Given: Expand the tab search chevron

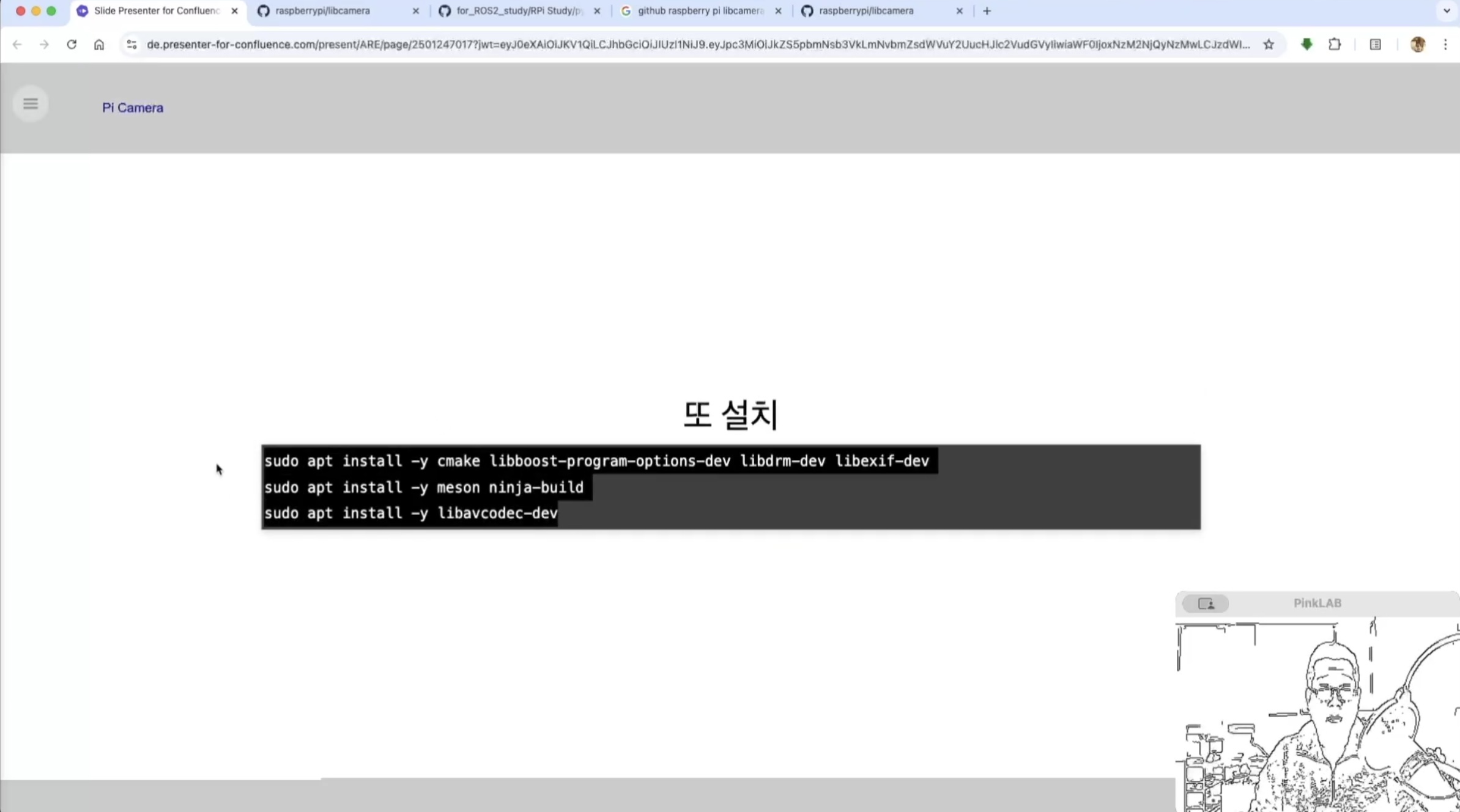Looking at the screenshot, I should coord(1447,11).
